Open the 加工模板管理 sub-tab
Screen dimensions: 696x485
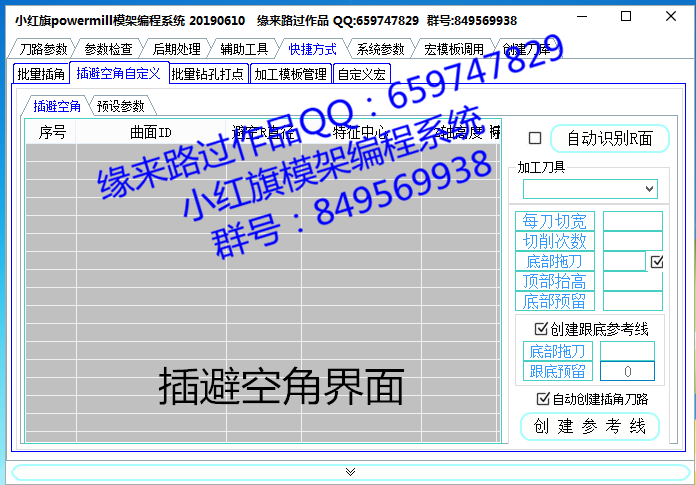coord(291,74)
